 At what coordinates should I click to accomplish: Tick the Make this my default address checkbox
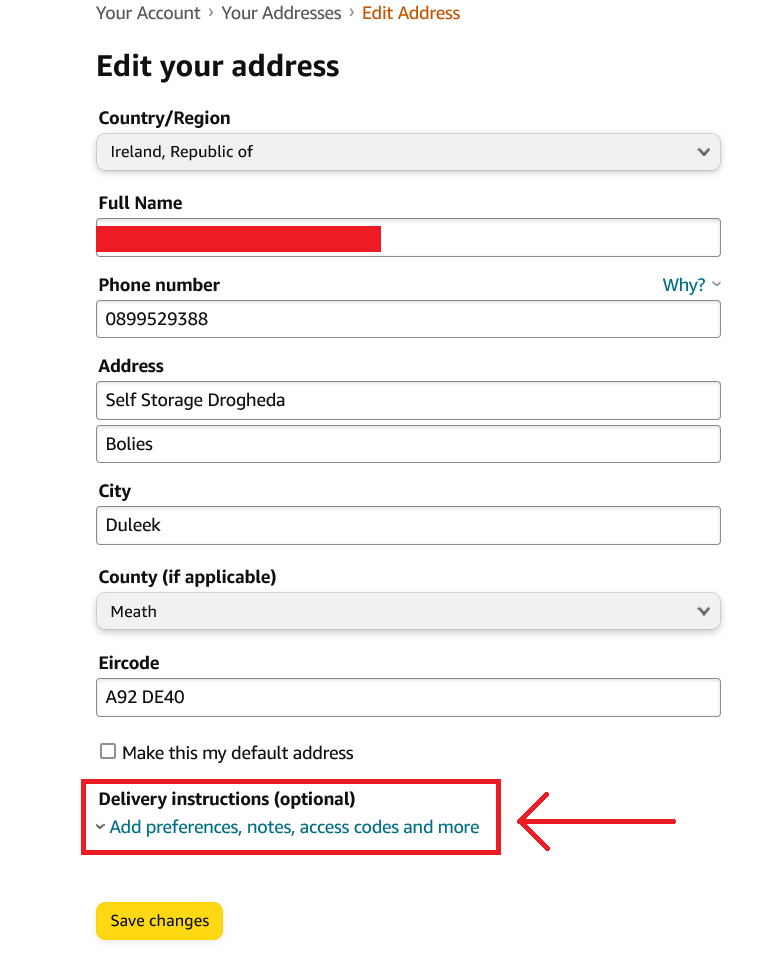click(108, 752)
